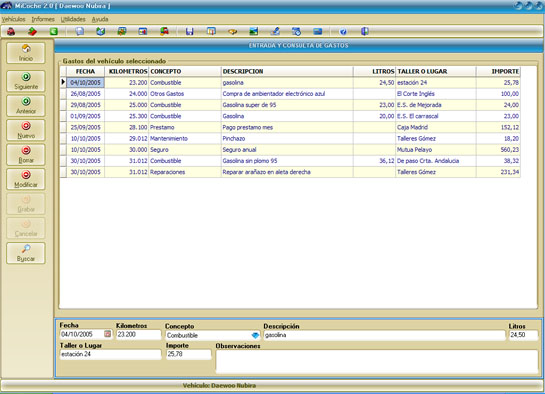The image size is (545, 394).
Task: Click the gold ring toolbar icon
Action: click(x=232, y=32)
